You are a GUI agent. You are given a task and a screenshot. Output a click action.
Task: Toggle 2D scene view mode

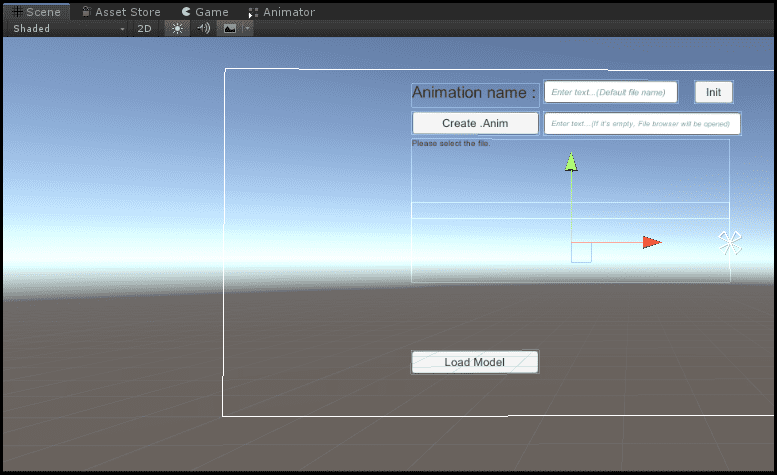click(x=144, y=29)
